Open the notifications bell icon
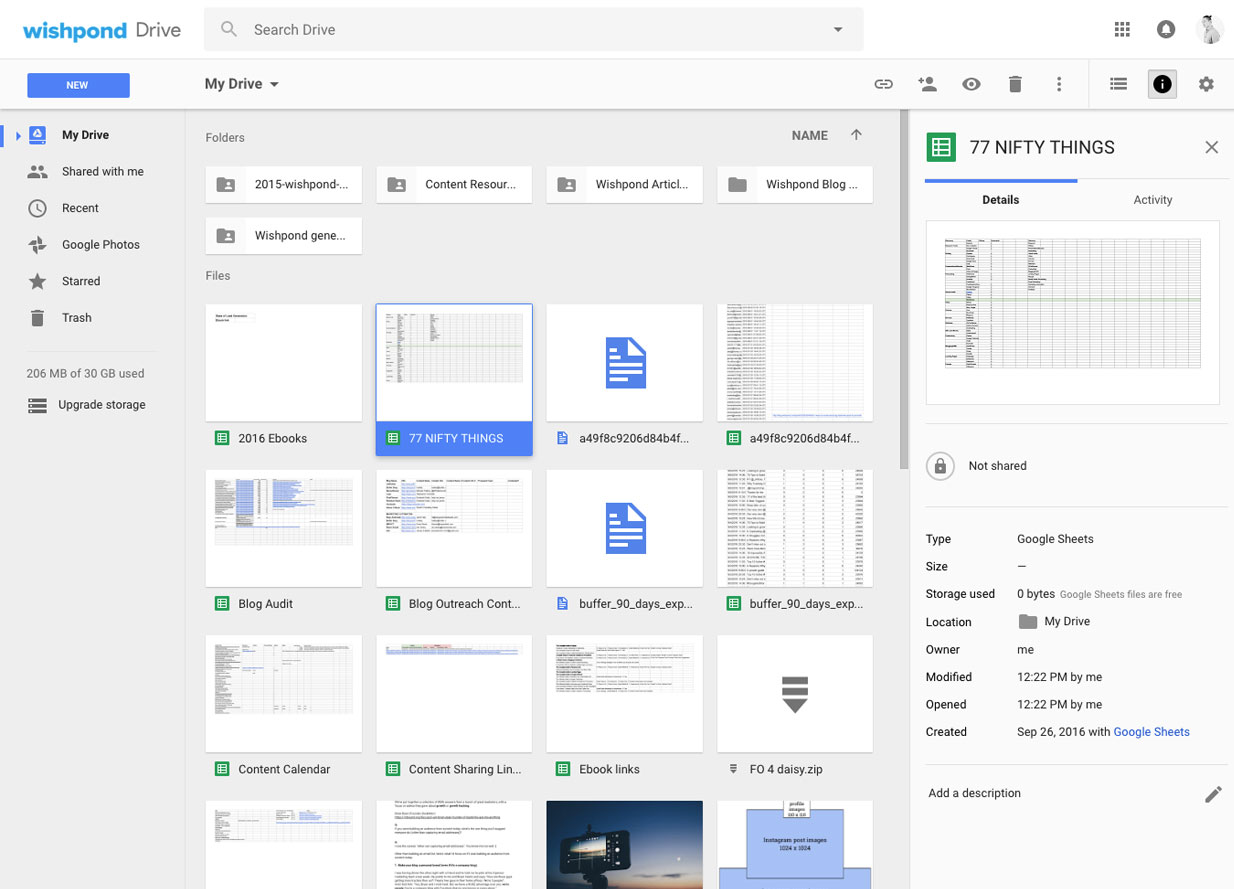 tap(1165, 30)
